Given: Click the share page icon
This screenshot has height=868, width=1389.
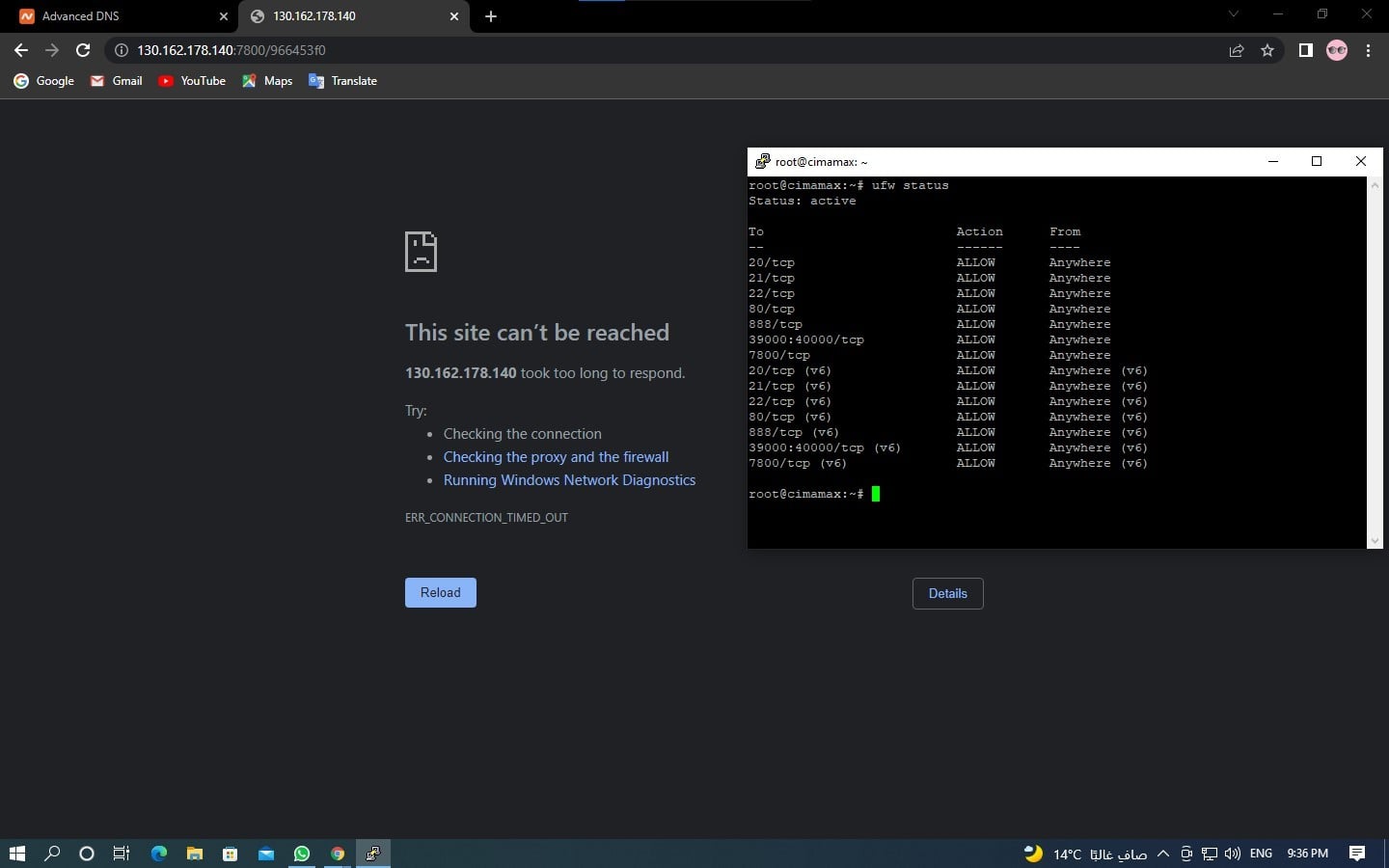Looking at the screenshot, I should click(x=1236, y=50).
